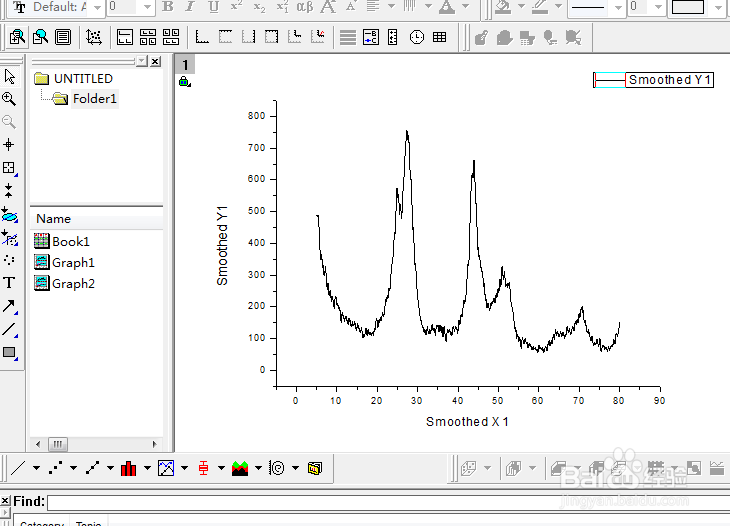
Task: Switch to the Topic tab
Action: [x=88, y=522]
